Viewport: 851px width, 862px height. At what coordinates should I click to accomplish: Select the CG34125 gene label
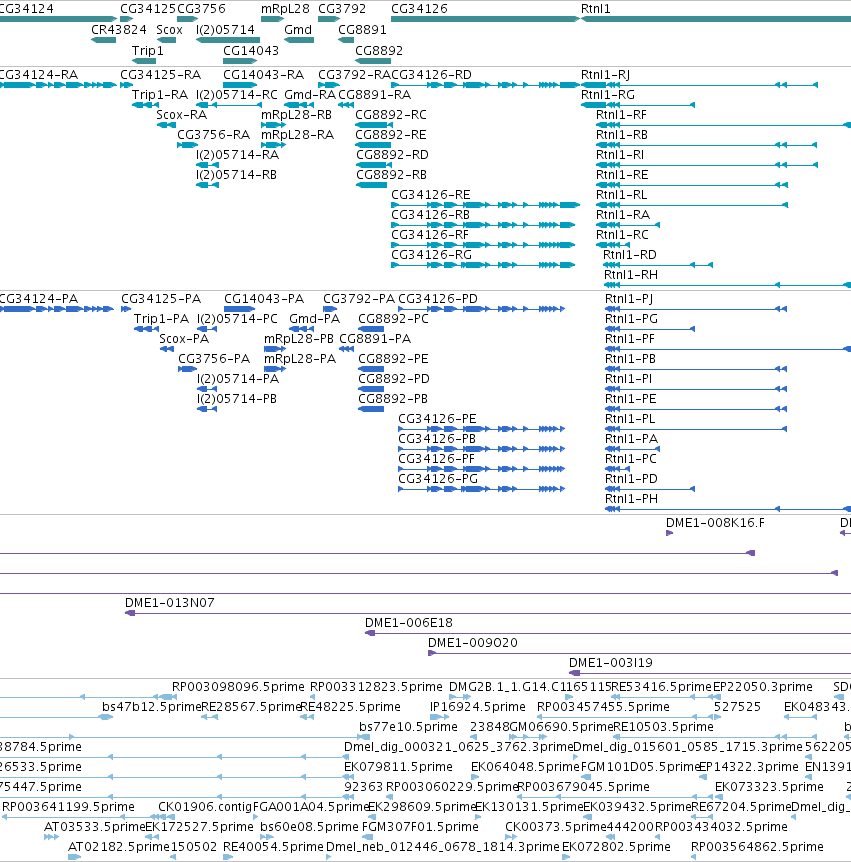pos(148,9)
